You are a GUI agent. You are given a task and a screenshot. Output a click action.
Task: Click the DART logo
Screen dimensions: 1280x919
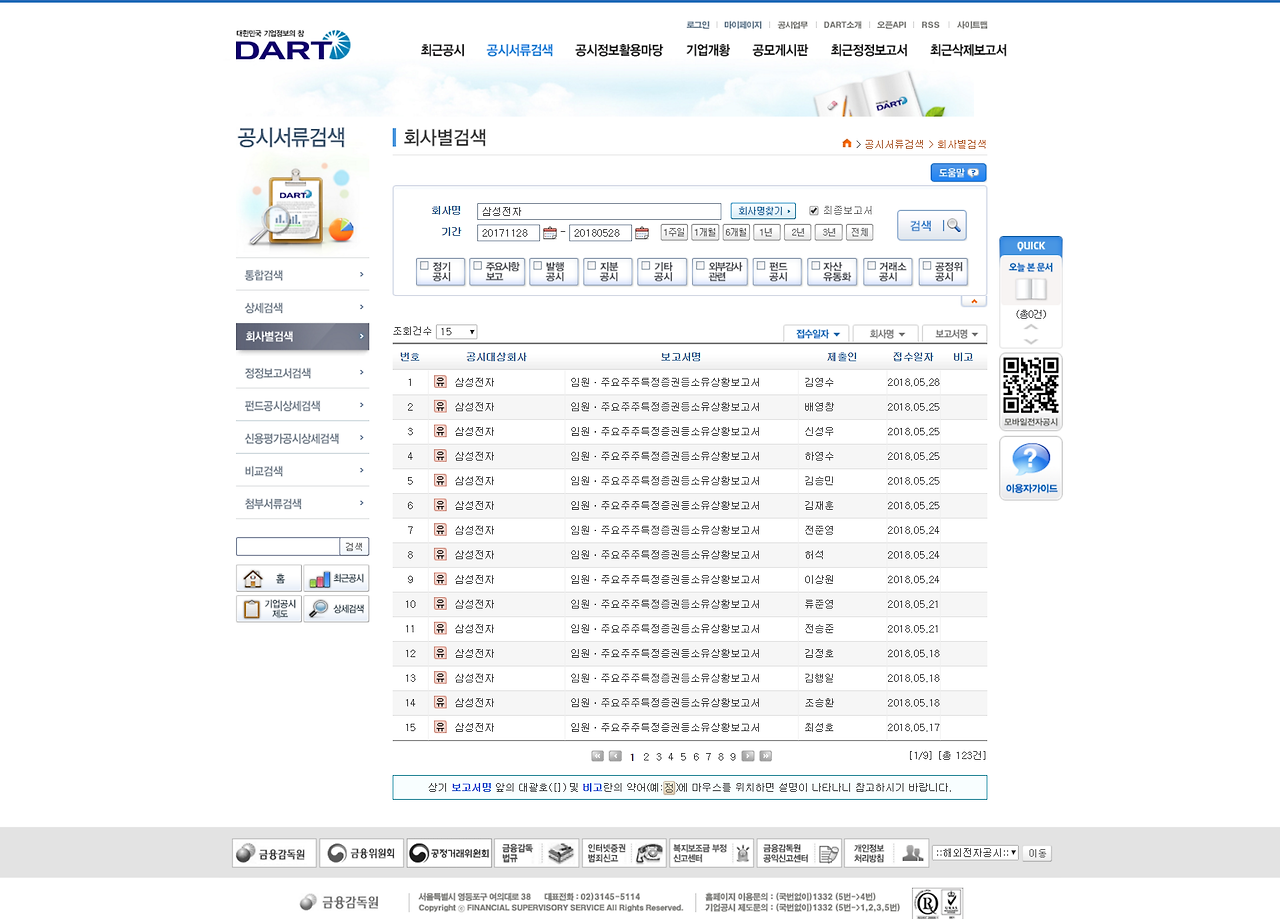293,45
